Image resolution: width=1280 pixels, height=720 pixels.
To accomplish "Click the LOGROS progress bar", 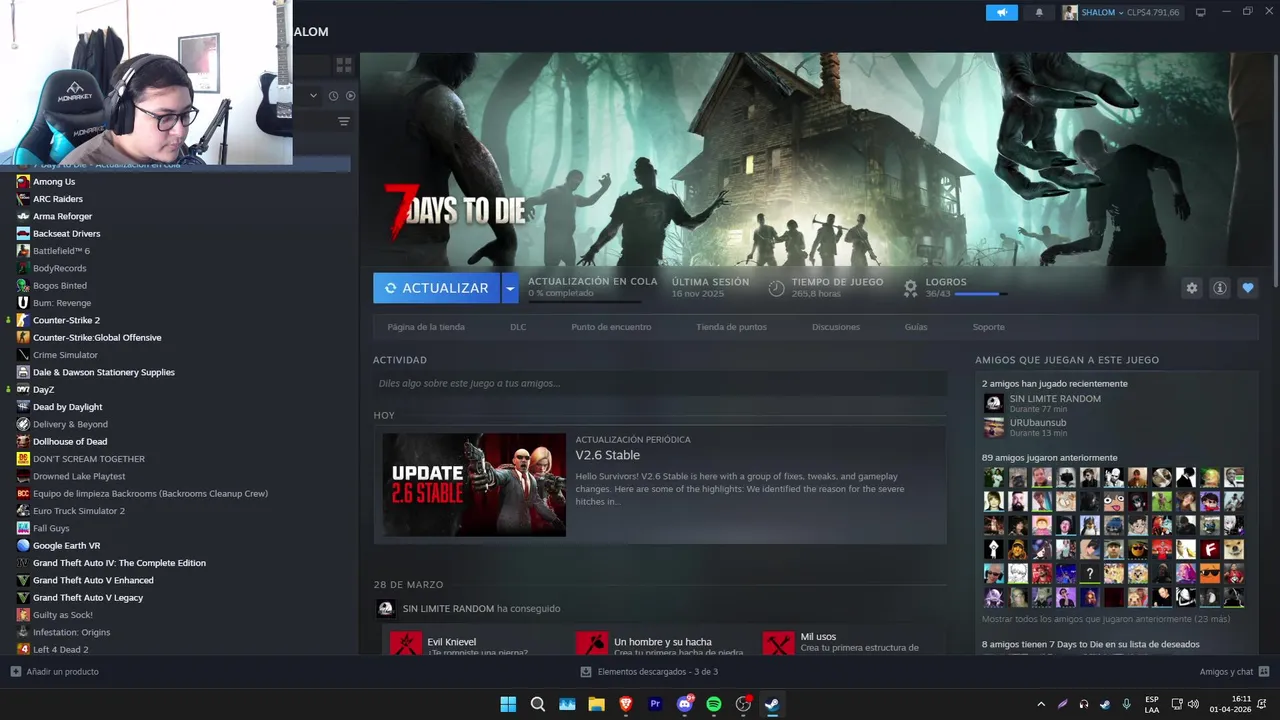I will tap(981, 294).
